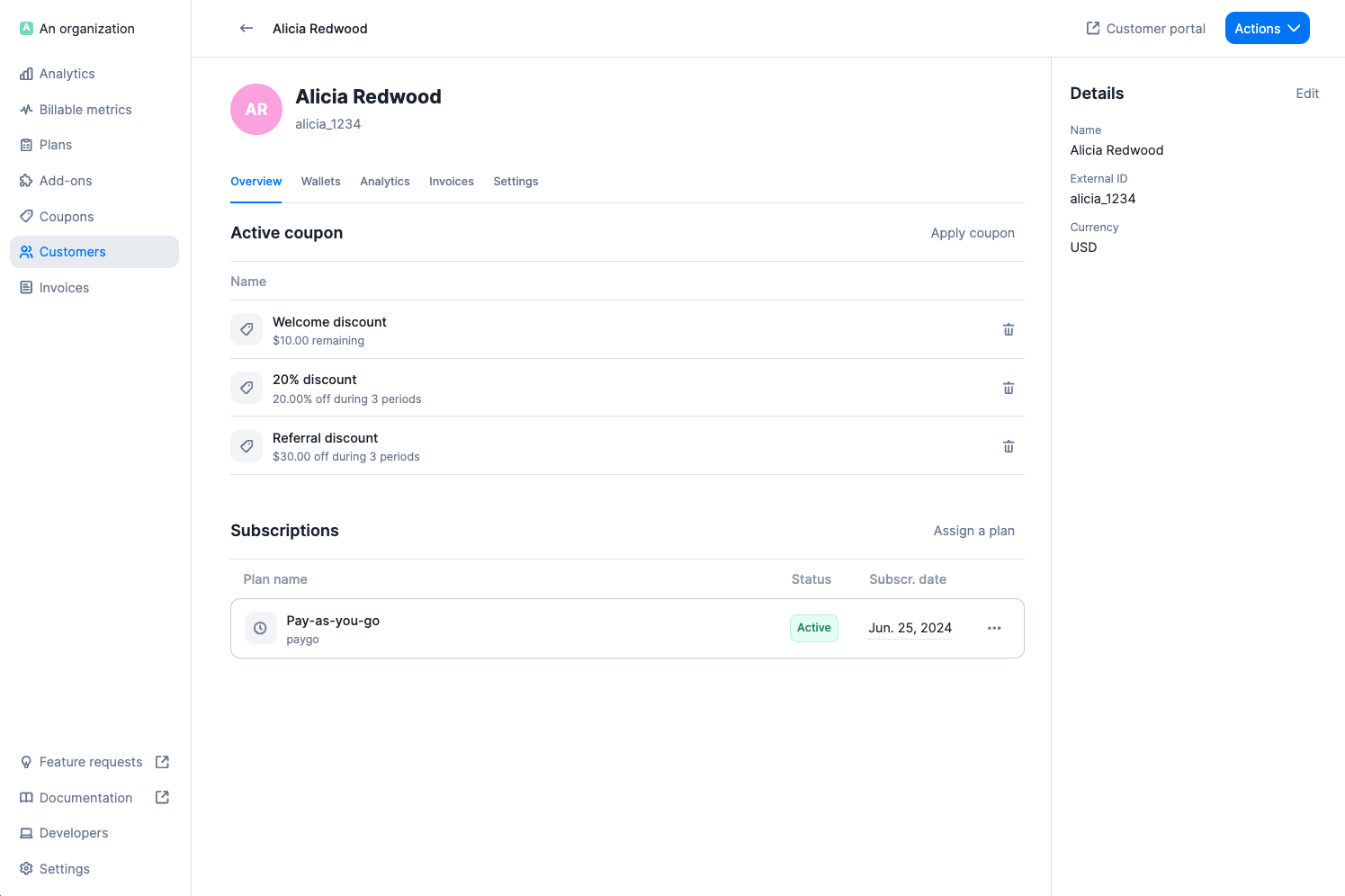
Task: Click the Customer portal external link icon
Action: (1093, 28)
